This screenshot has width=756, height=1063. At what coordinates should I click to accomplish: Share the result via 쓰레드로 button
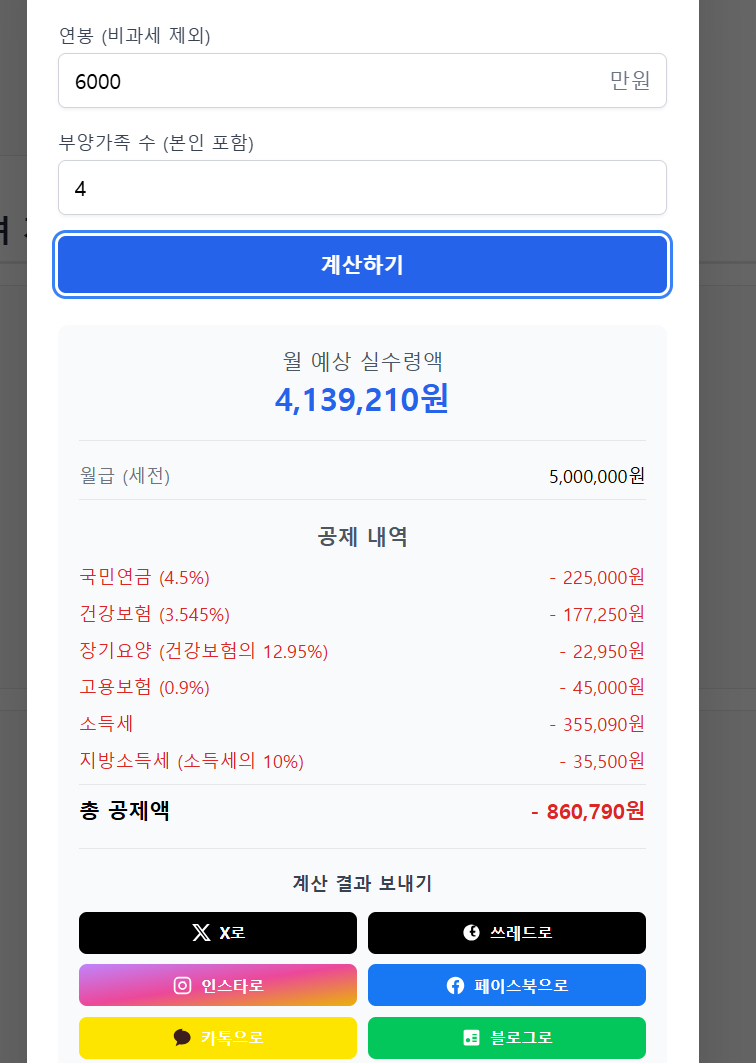[506, 933]
